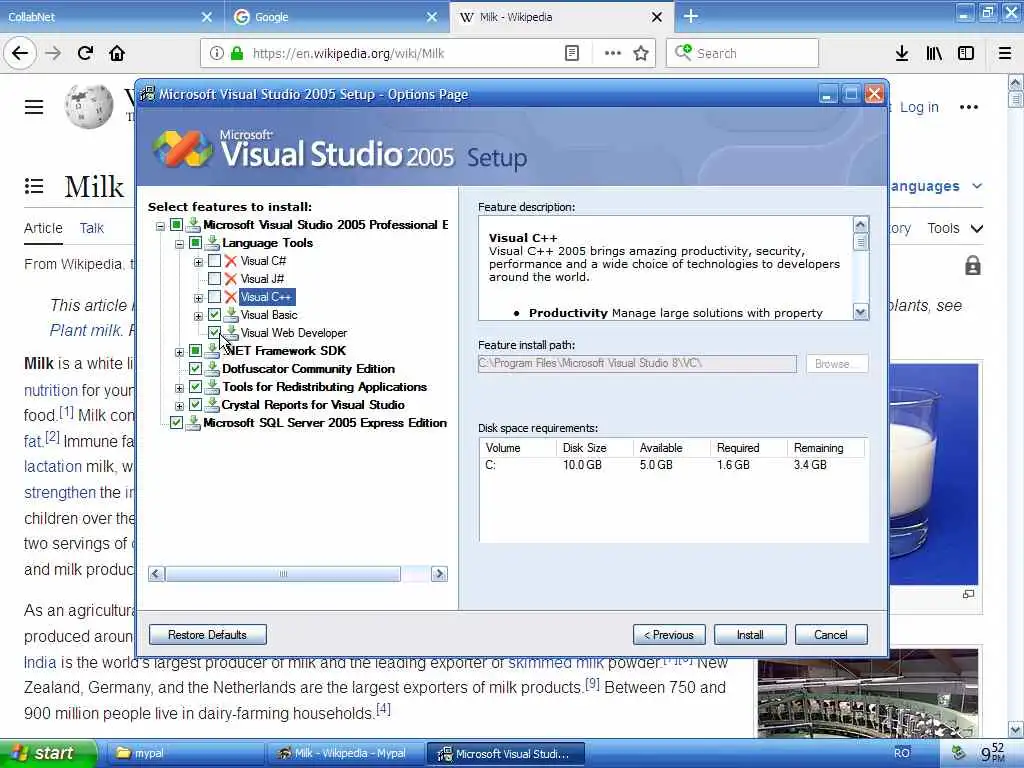1024x768 pixels.
Task: Click feature description scroll down arrow
Action: [861, 312]
